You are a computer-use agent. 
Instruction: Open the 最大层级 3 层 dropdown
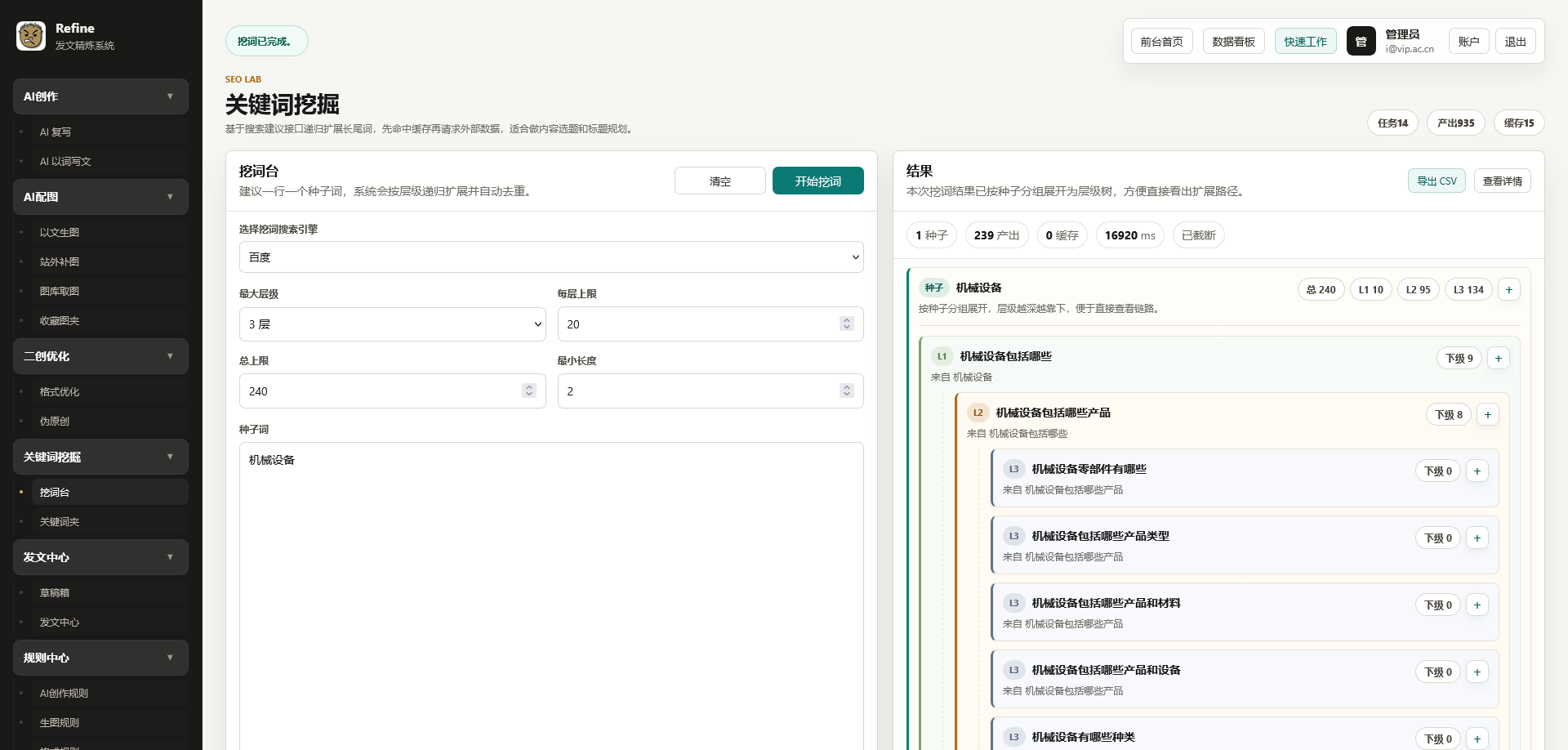[x=392, y=324]
